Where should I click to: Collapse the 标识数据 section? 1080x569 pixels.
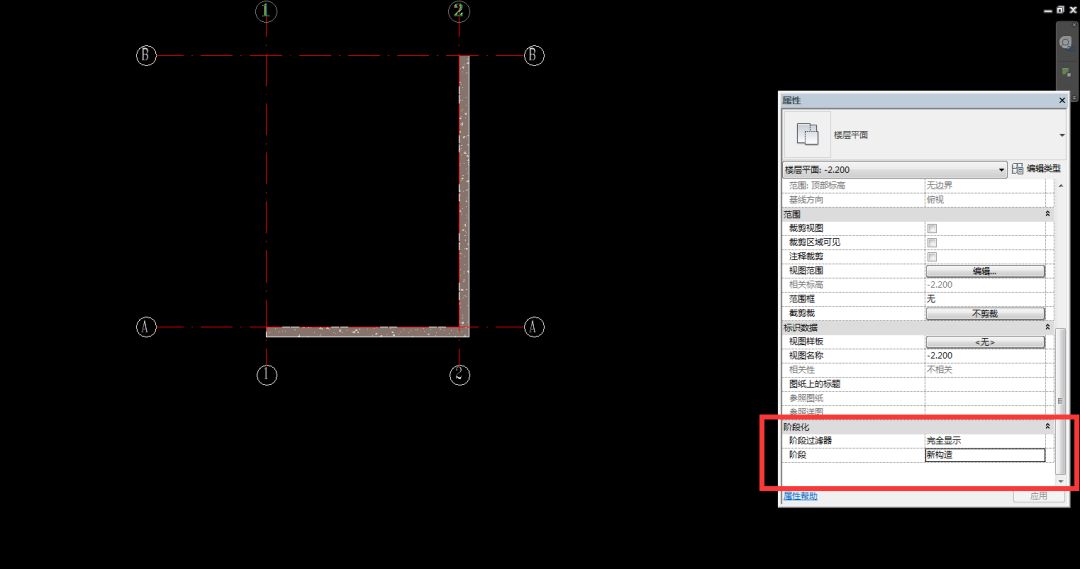pyautogui.click(x=1048, y=327)
